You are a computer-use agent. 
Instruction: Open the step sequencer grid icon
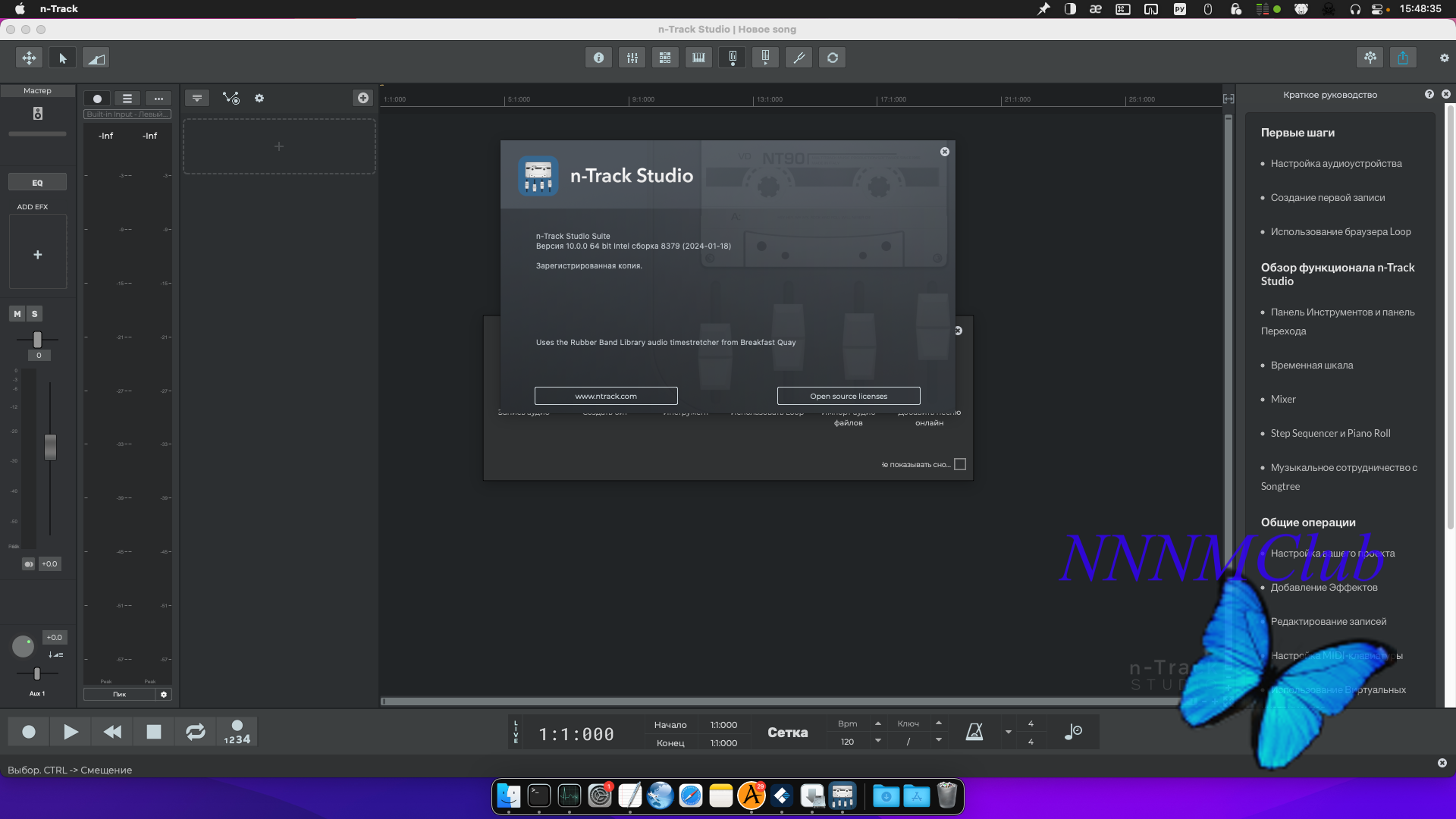[665, 58]
